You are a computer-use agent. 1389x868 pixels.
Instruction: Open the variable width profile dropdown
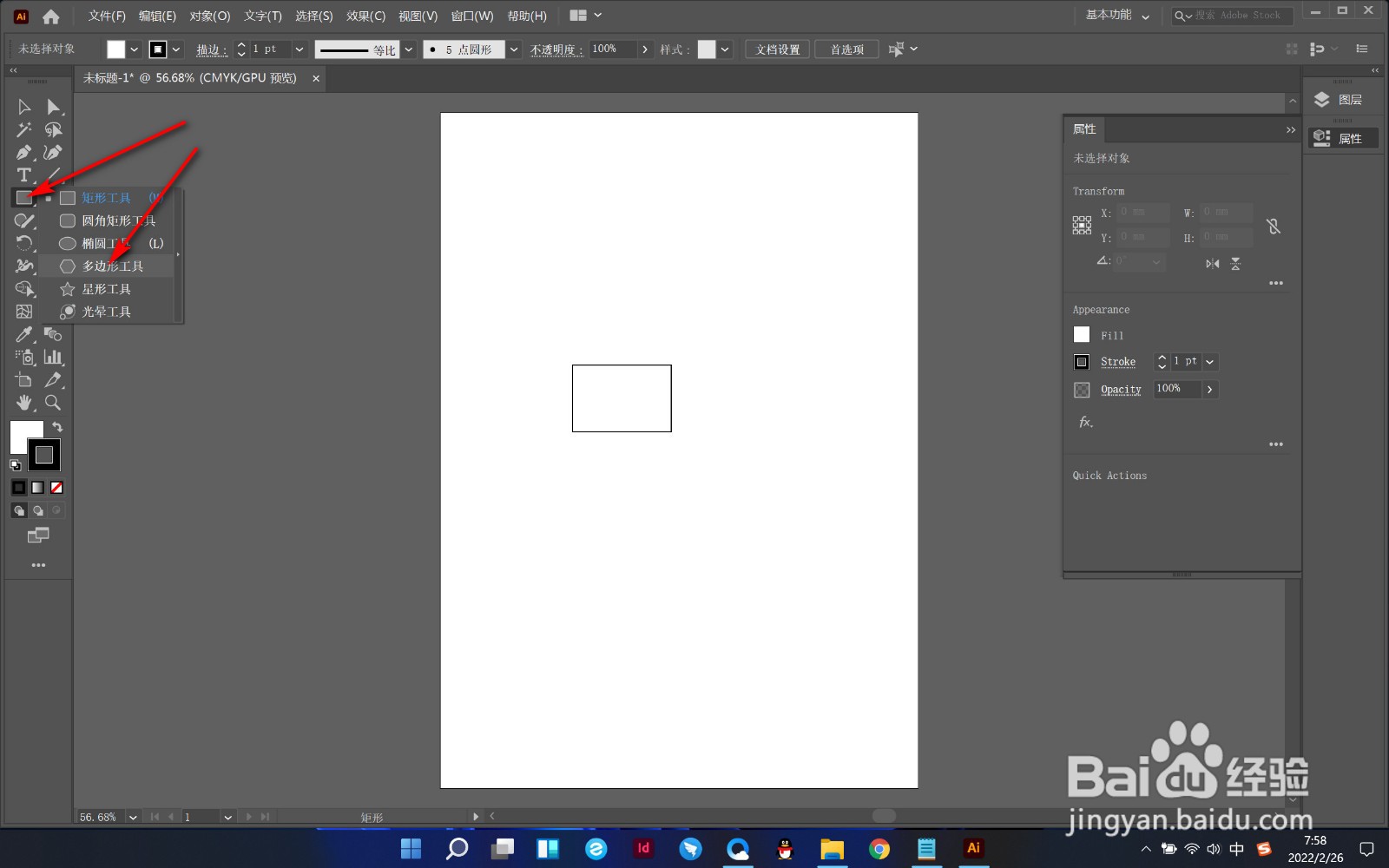tap(409, 49)
